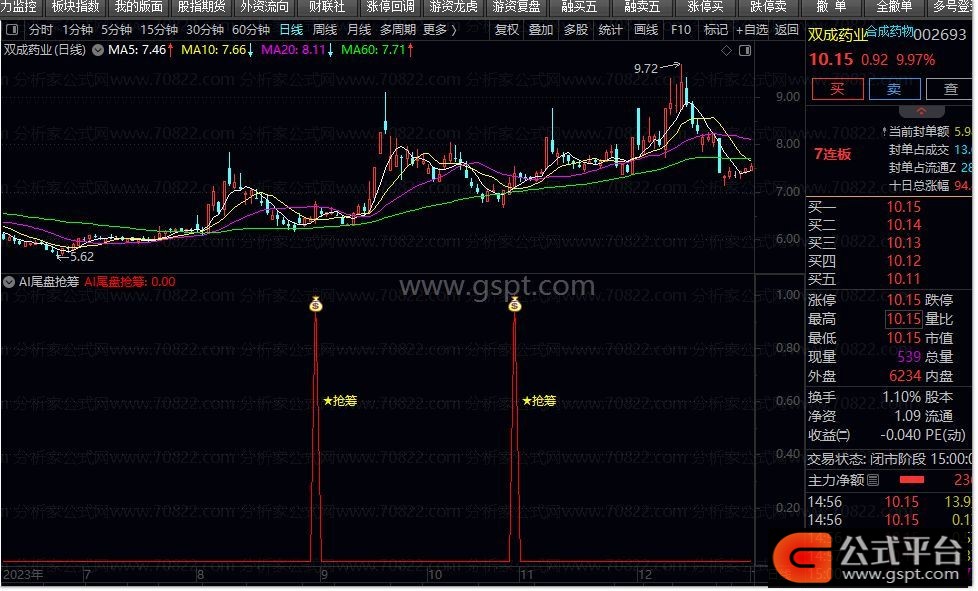This screenshot has width=978, height=591.
Task: Click the 返回 back button
Action: click(x=787, y=30)
